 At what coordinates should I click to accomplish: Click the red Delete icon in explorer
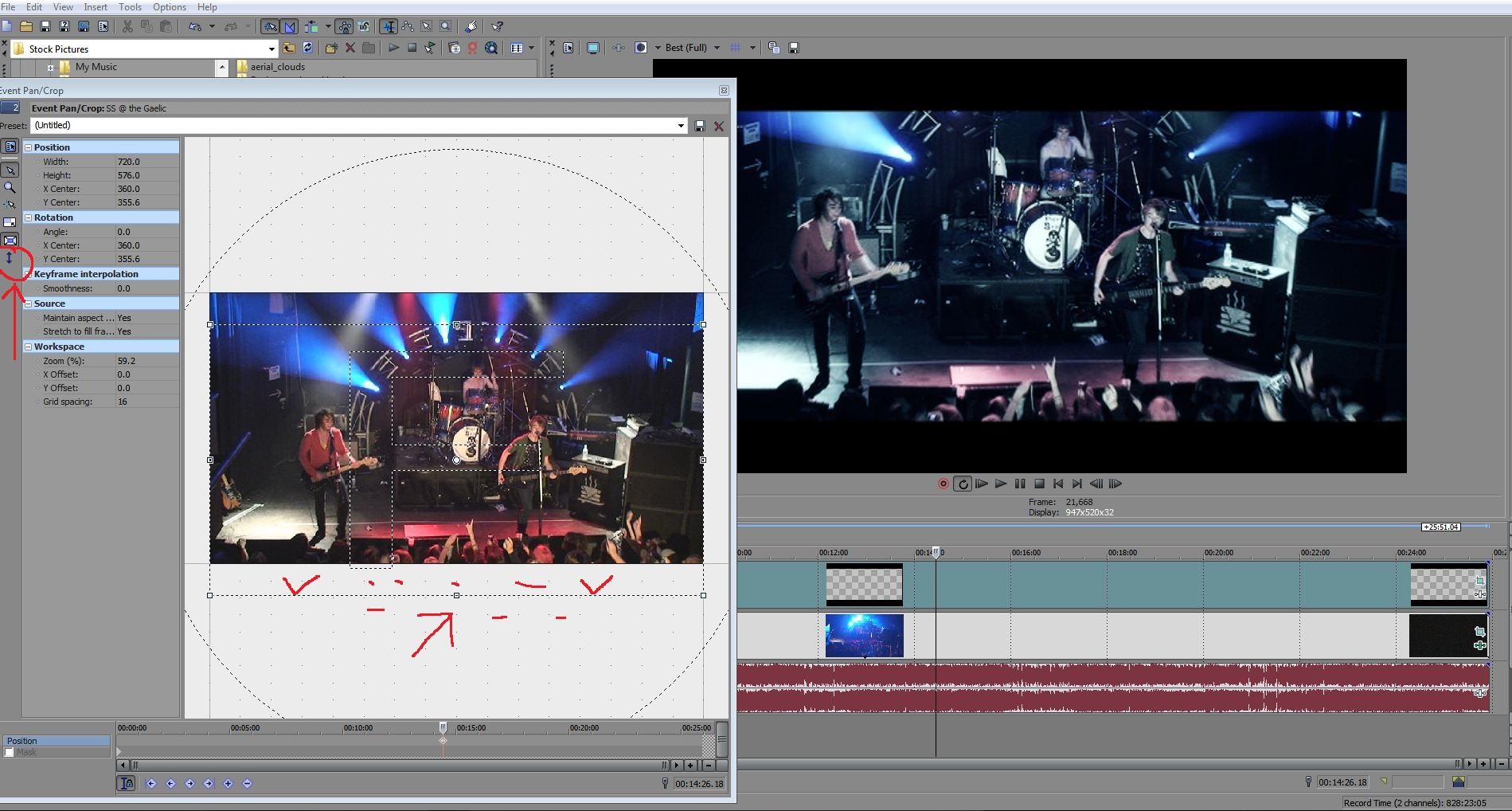pyautogui.click(x=350, y=48)
